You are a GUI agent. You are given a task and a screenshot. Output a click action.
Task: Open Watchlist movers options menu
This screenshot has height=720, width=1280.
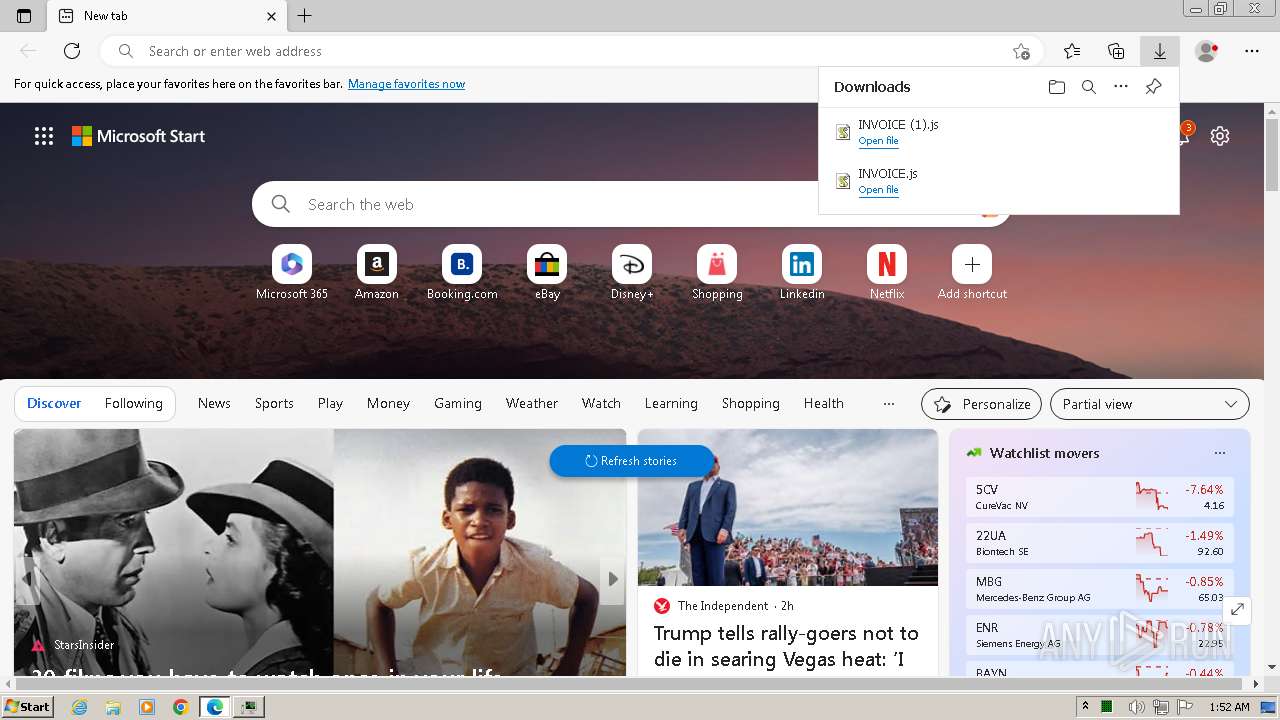1220,453
